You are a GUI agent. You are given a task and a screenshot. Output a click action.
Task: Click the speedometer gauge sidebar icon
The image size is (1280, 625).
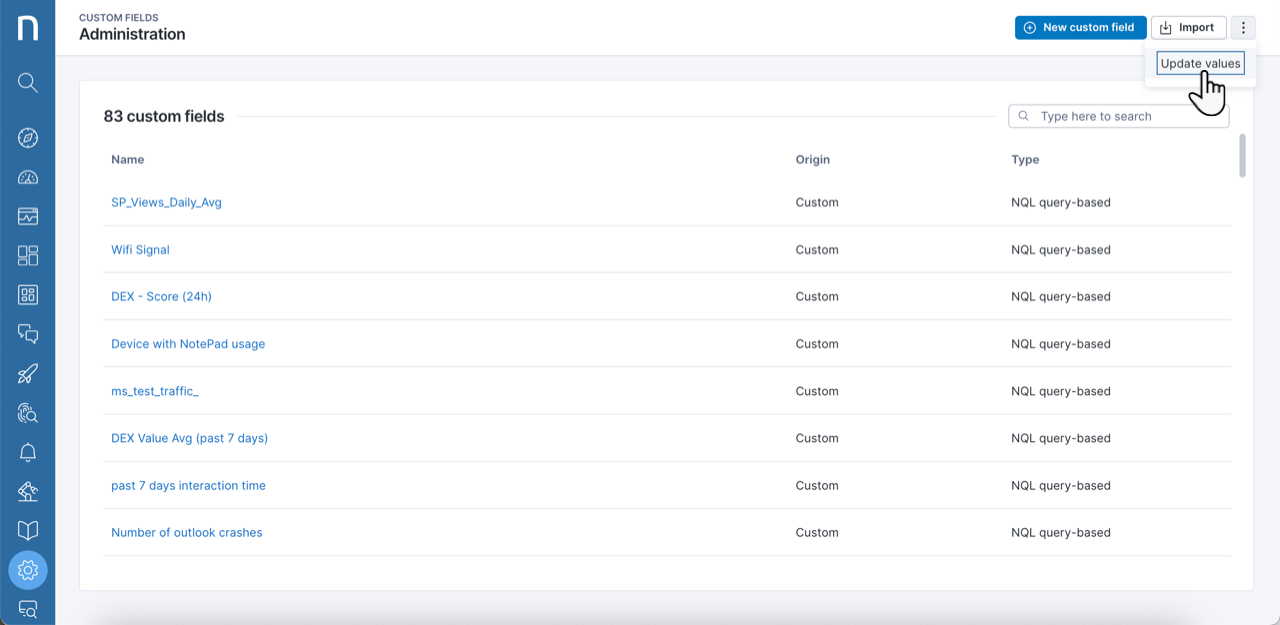point(28,178)
